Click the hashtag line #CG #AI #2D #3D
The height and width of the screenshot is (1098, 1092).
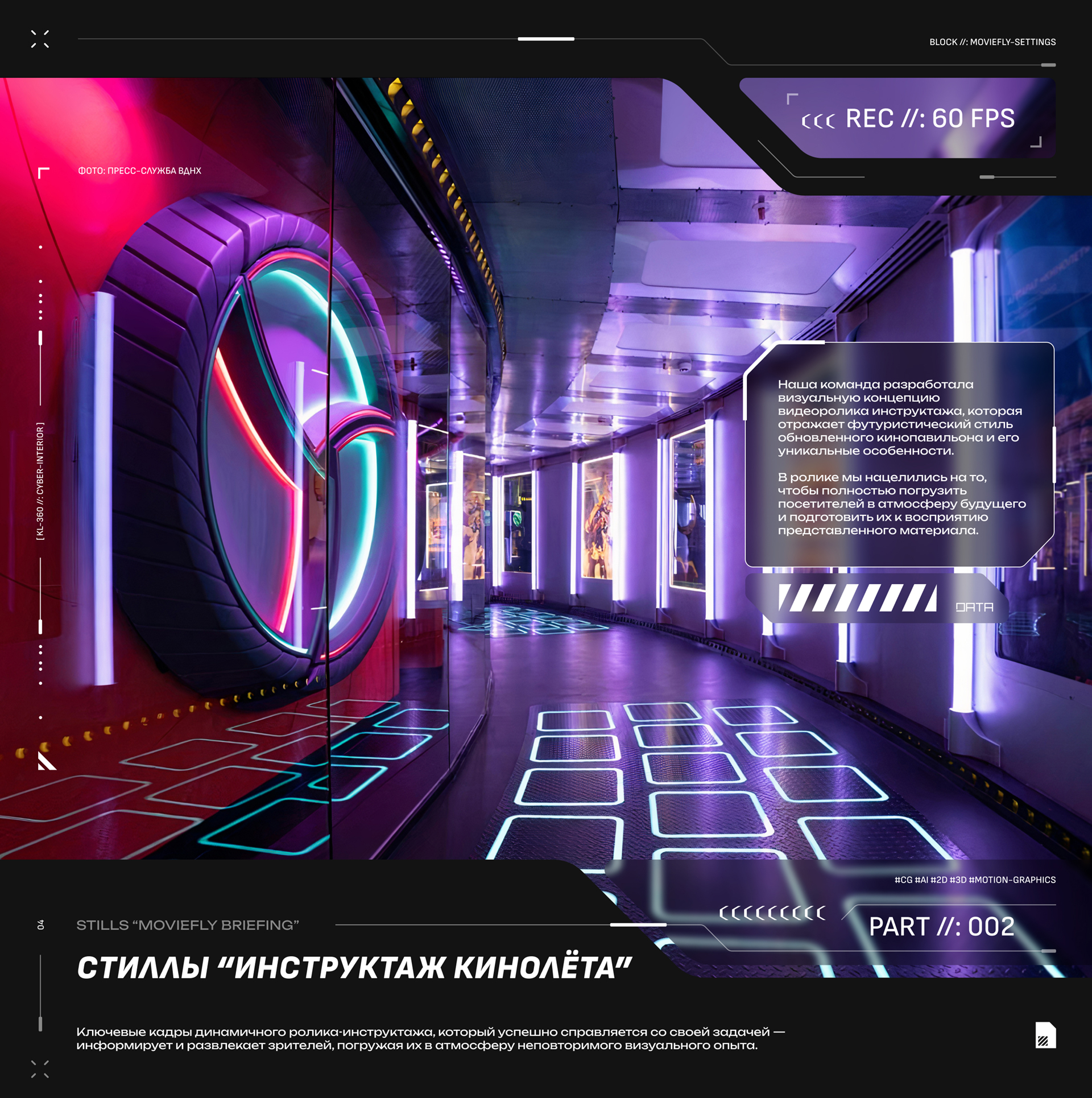point(975,880)
